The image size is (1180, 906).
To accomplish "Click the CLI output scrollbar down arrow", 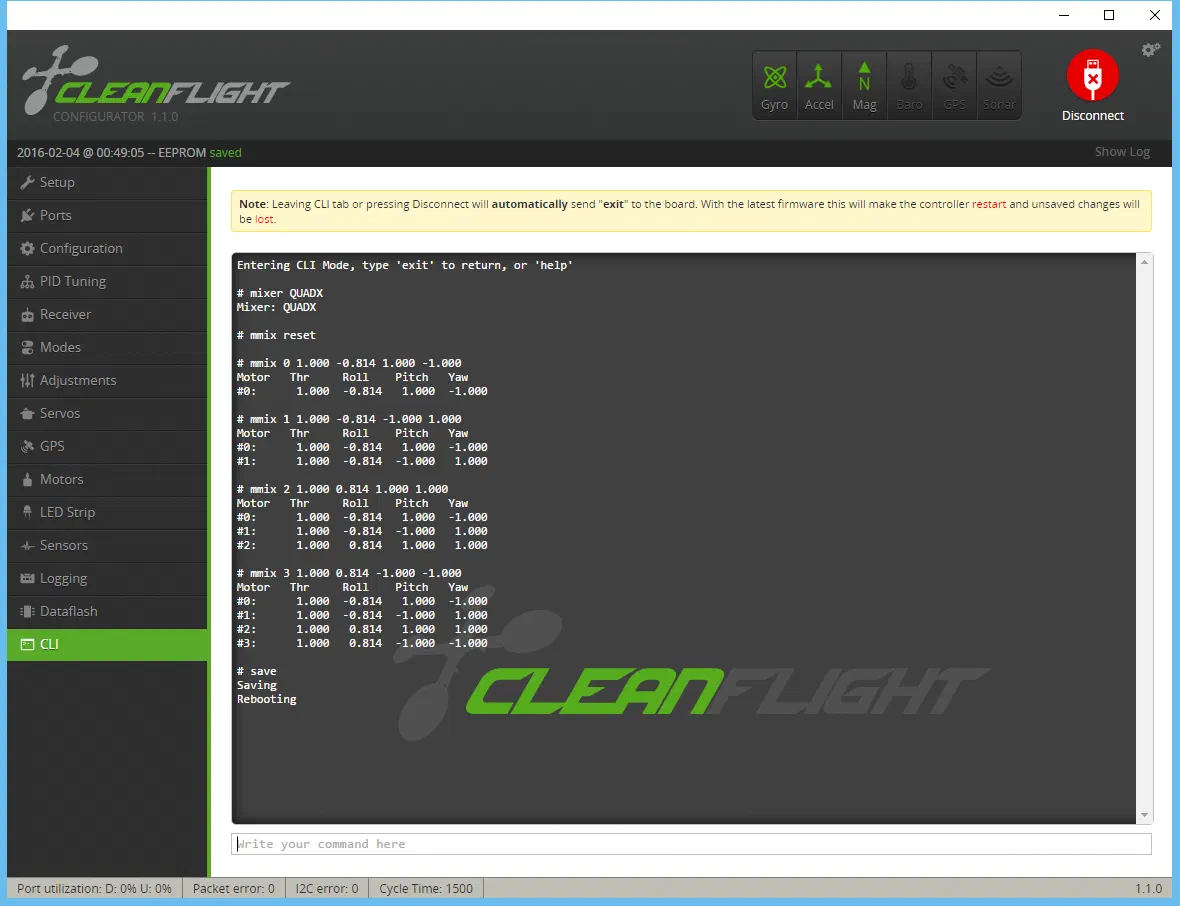I will click(x=1144, y=815).
